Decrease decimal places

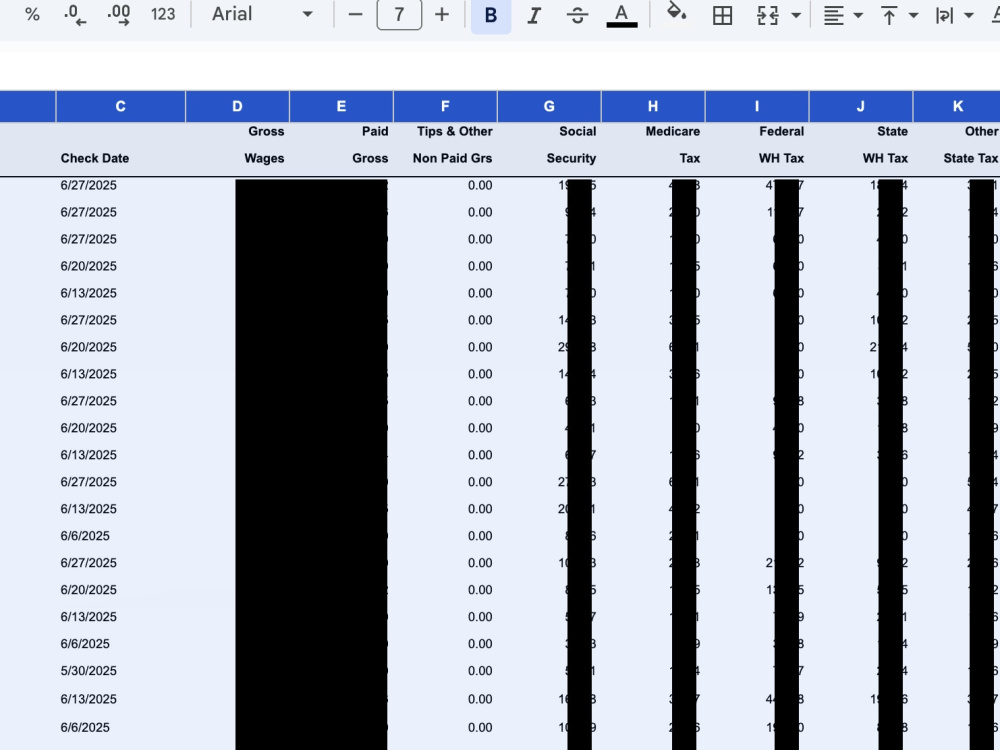pos(75,14)
